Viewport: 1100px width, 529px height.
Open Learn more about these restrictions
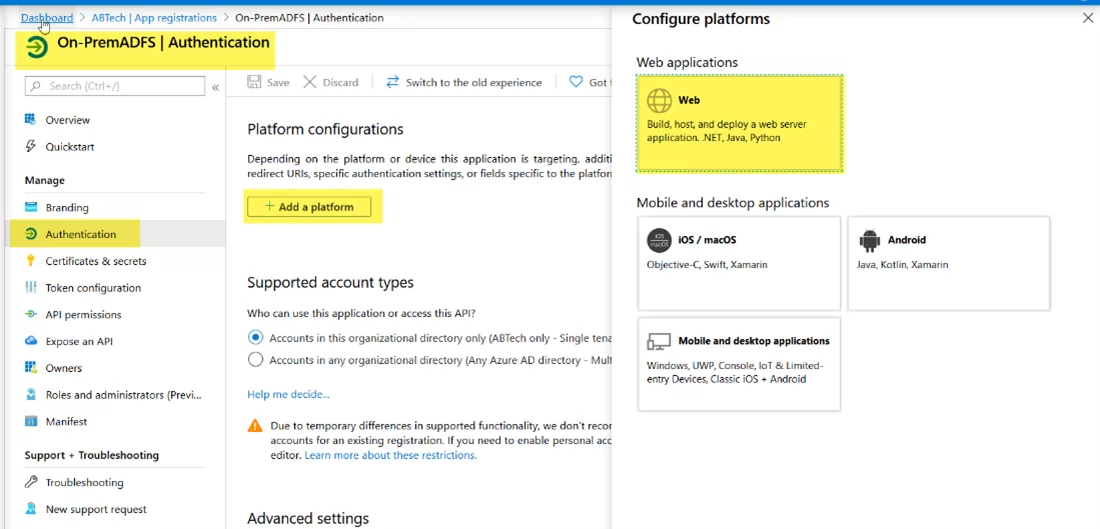[x=390, y=455]
